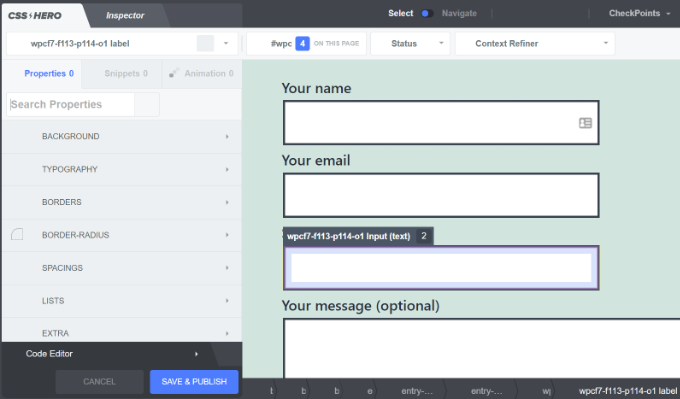Click the blue 4 count badge
Screen dimensions: 680x399
click(302, 43)
